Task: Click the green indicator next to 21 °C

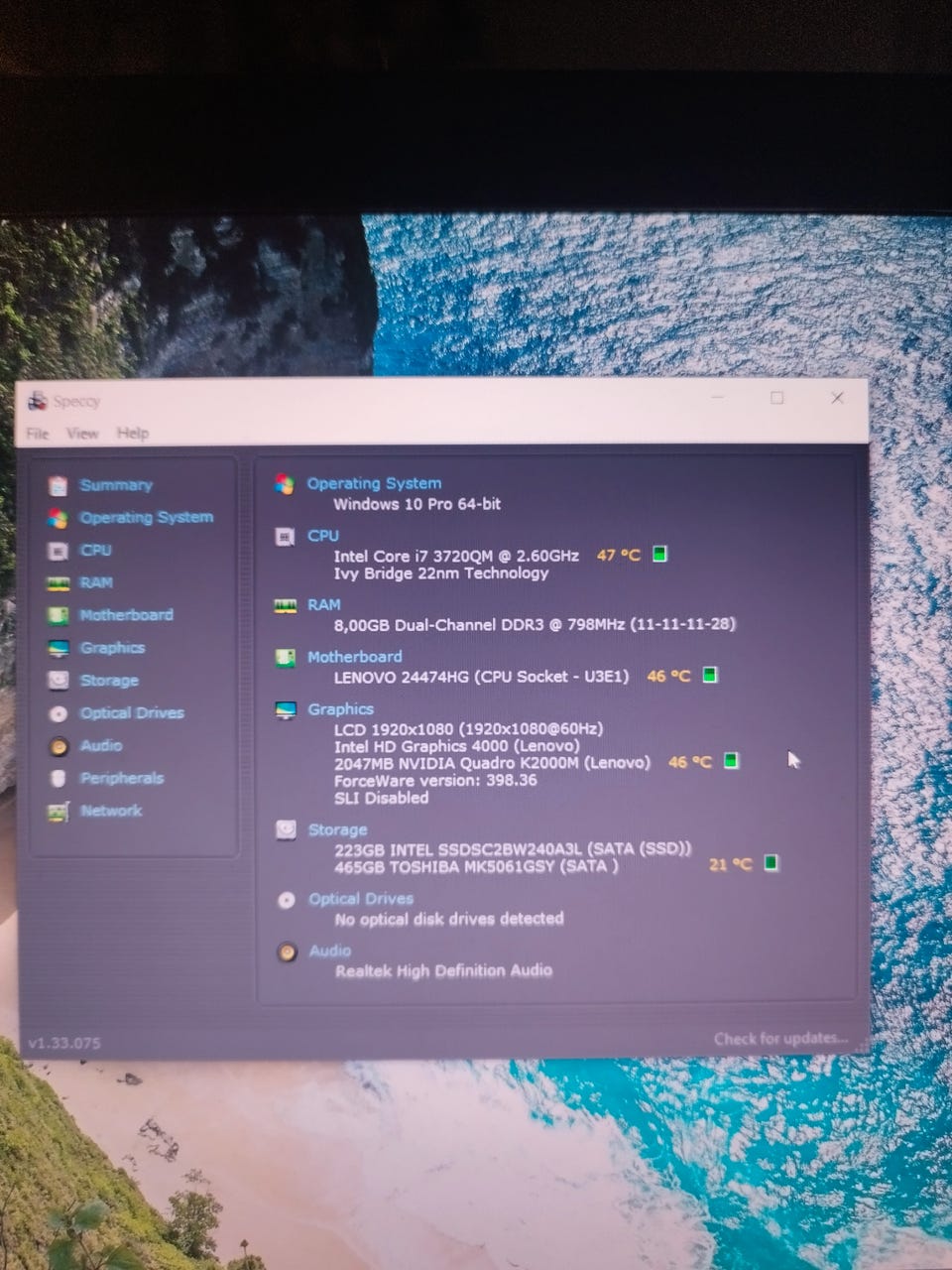Action: (771, 863)
